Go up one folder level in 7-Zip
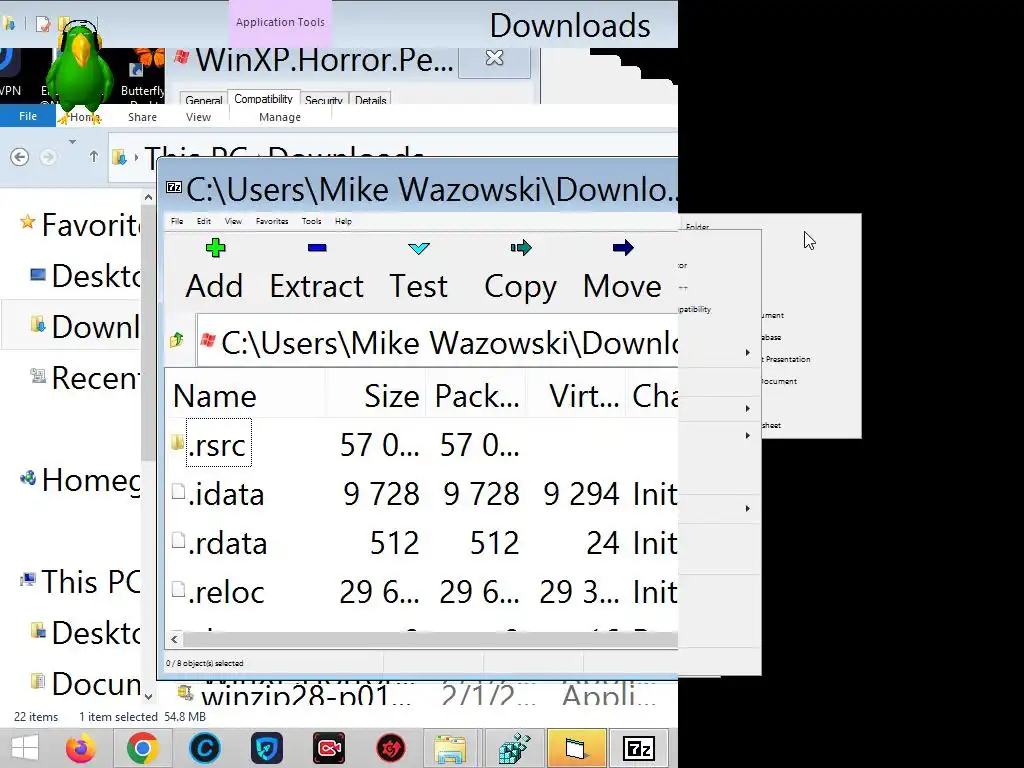 click(177, 340)
